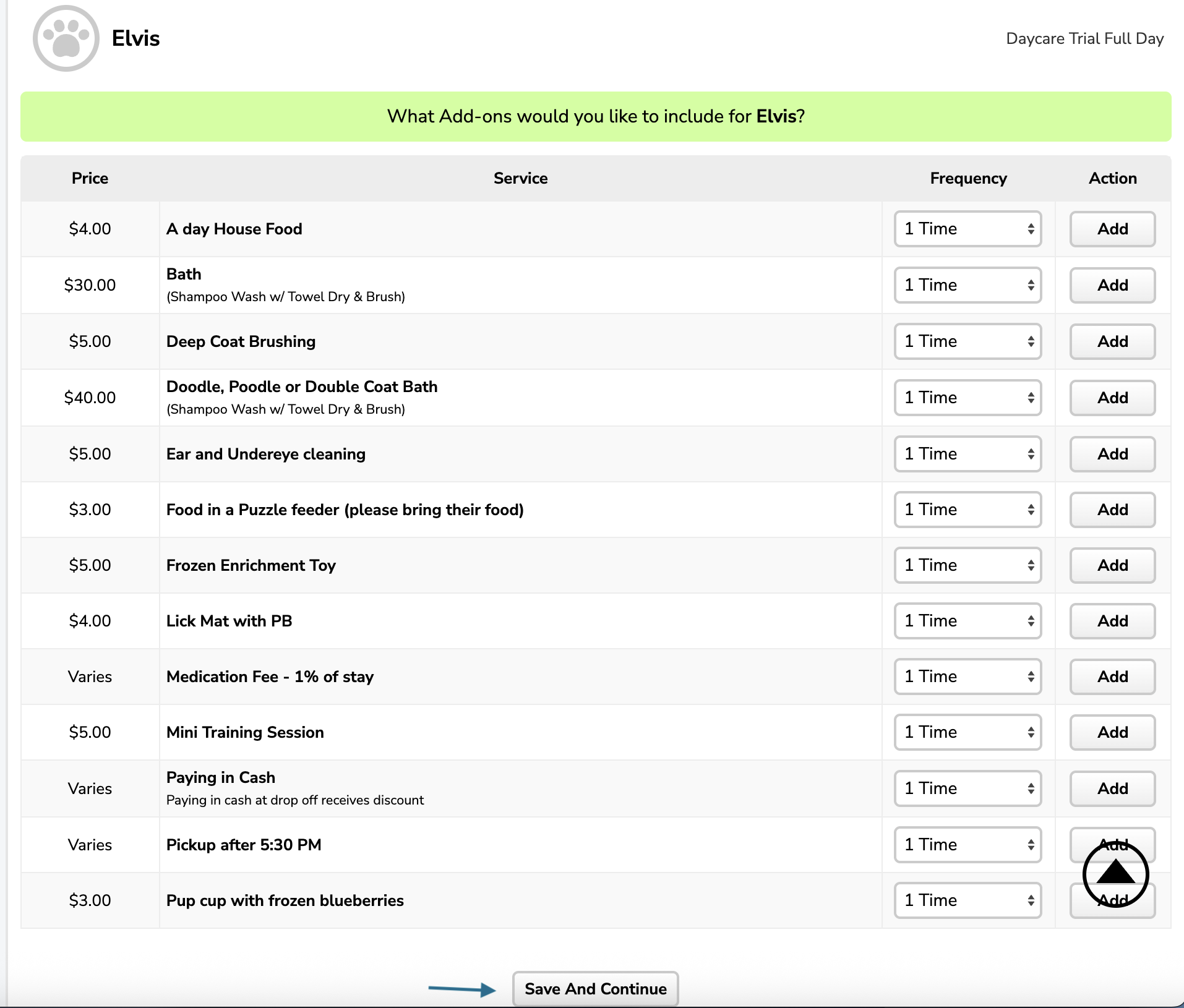Screen dimensions: 1184x1008
Task: Add Mini Training Session add-on
Action: 1112,732
